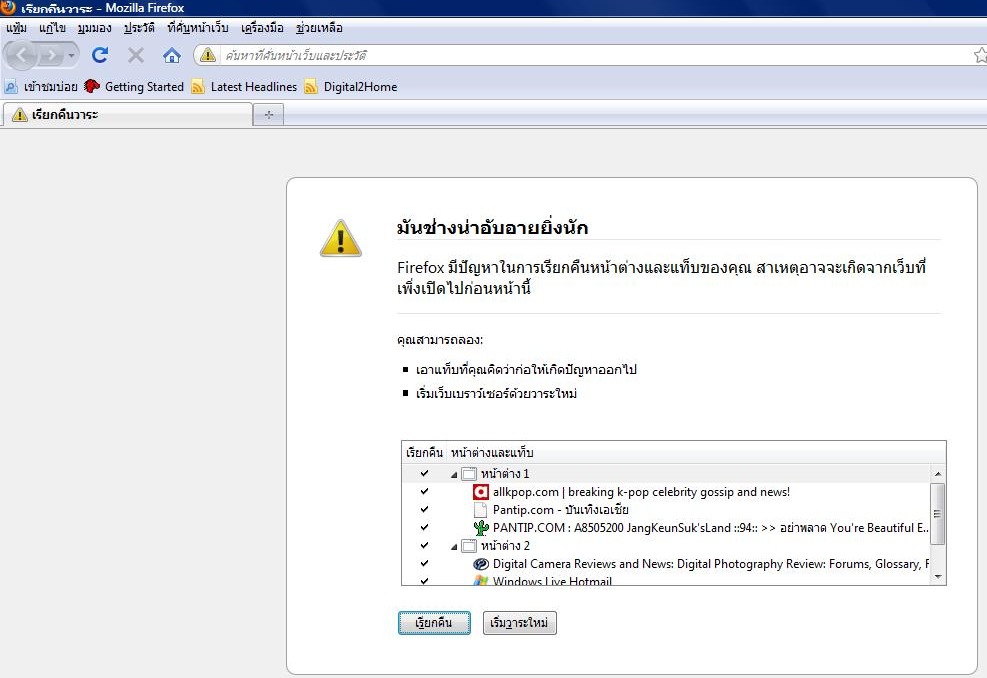Click the Pantip.com page icon in the list
Image resolution: width=987 pixels, height=678 pixels.
[480, 509]
